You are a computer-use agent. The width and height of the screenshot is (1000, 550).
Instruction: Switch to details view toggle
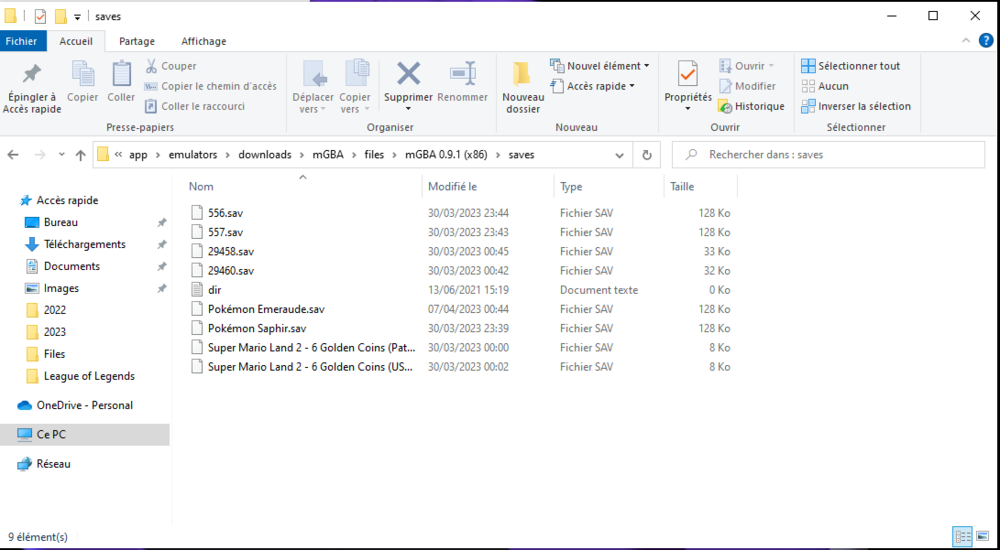pos(961,537)
